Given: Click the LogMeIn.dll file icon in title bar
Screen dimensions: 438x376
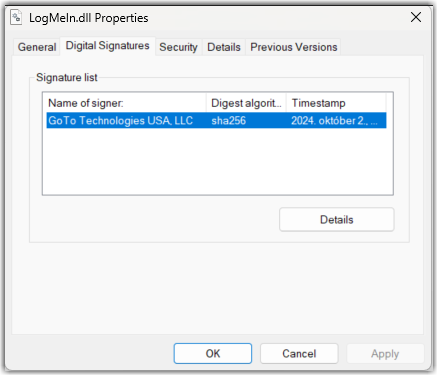Looking at the screenshot, I should pos(16,17).
